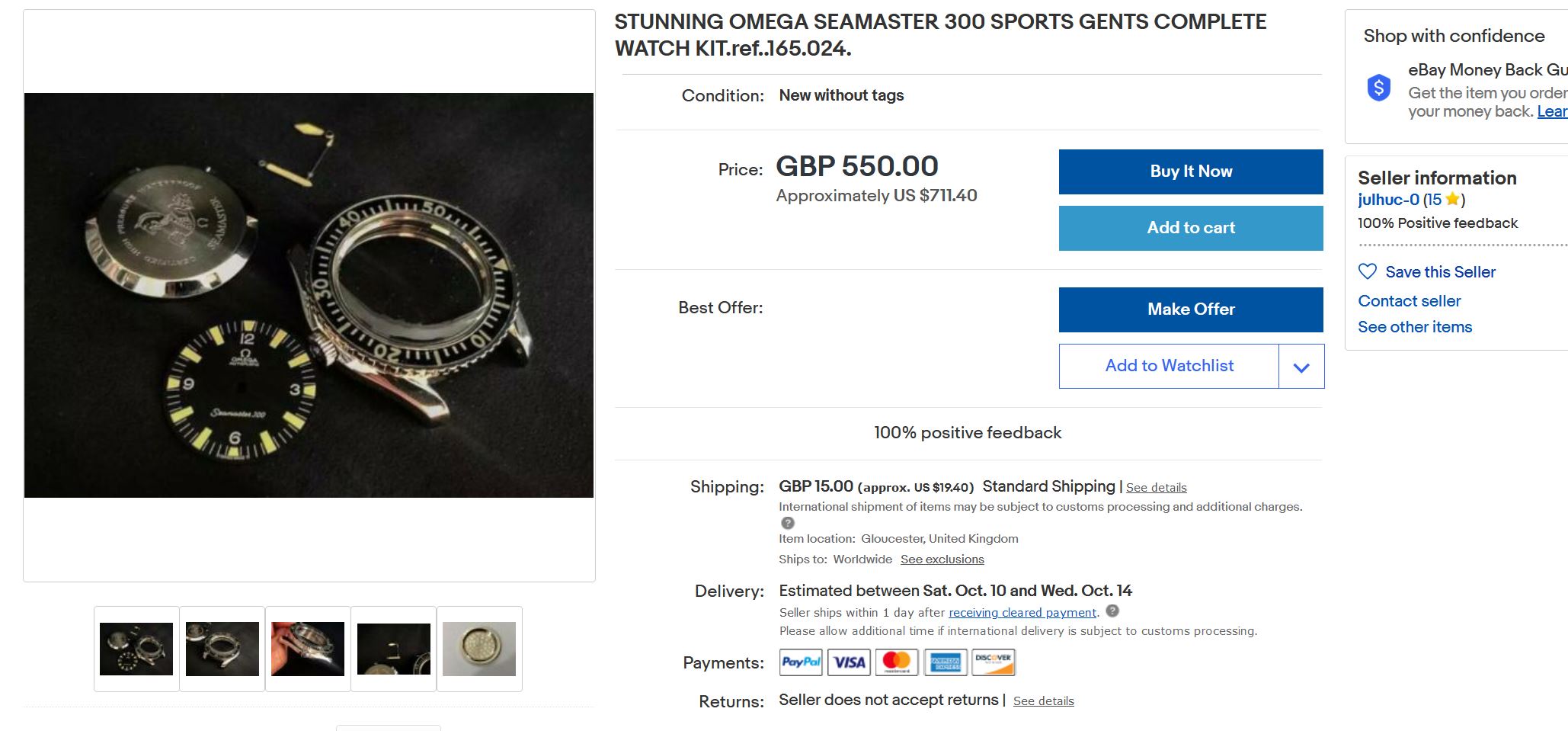Click the Buy It Now button

(1191, 172)
